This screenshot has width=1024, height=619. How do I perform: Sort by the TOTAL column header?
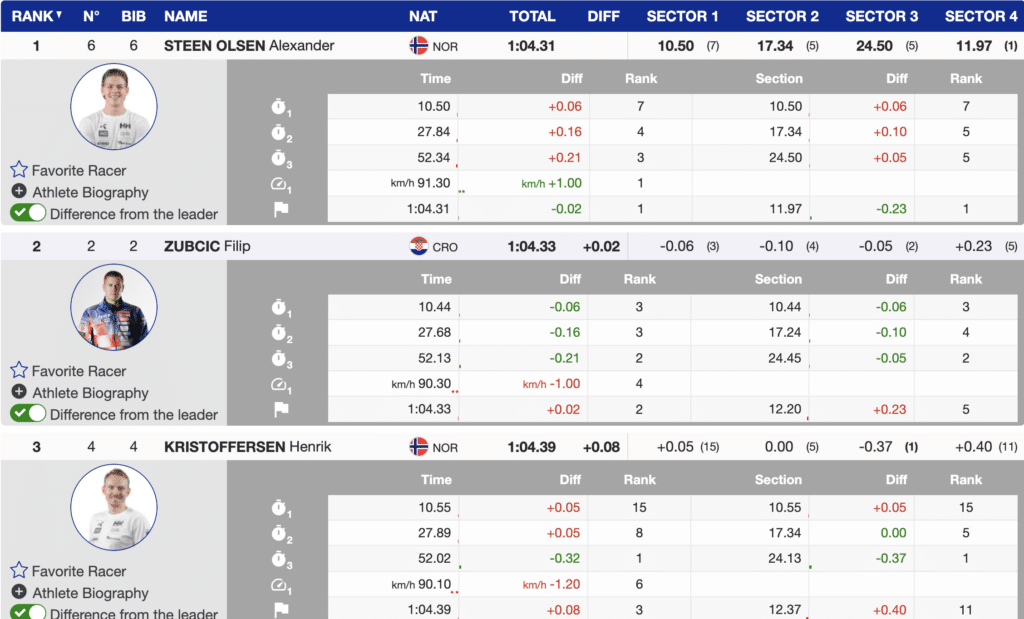click(532, 16)
